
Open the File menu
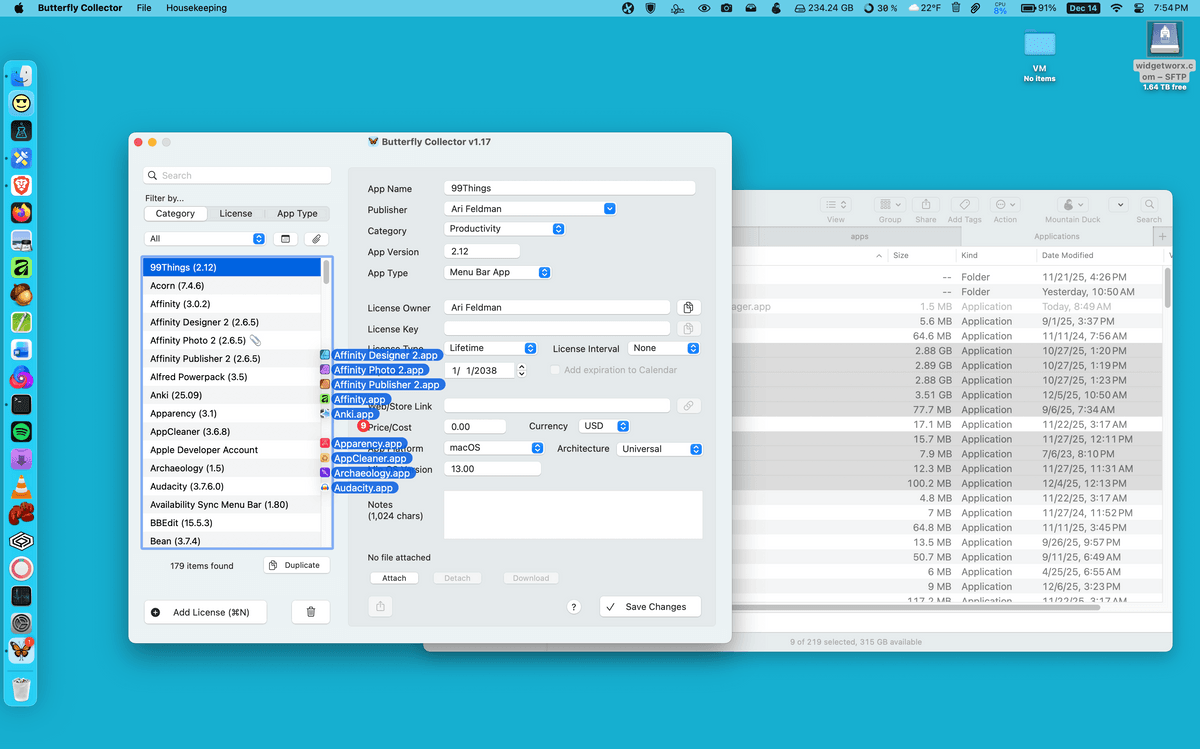click(144, 8)
